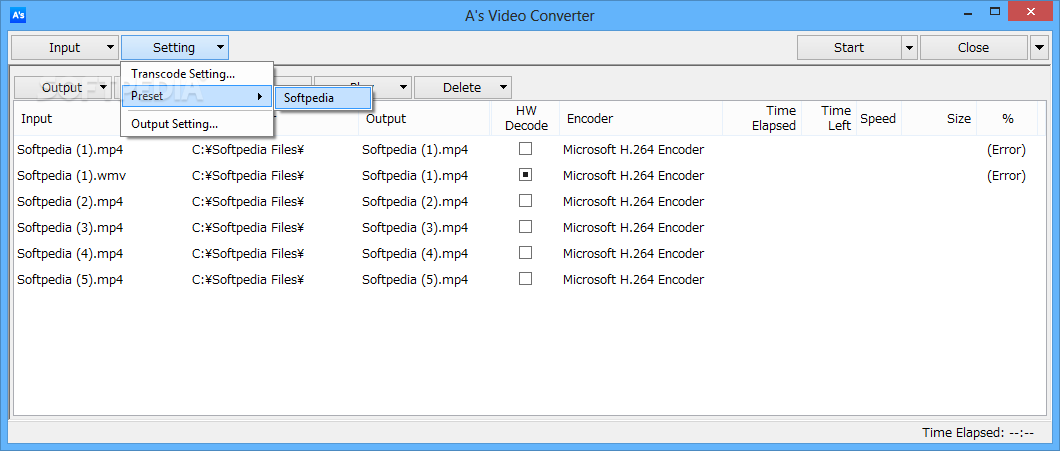Open the dropdown arrow left of Delete
The width and height of the screenshot is (1060, 451).
click(404, 87)
